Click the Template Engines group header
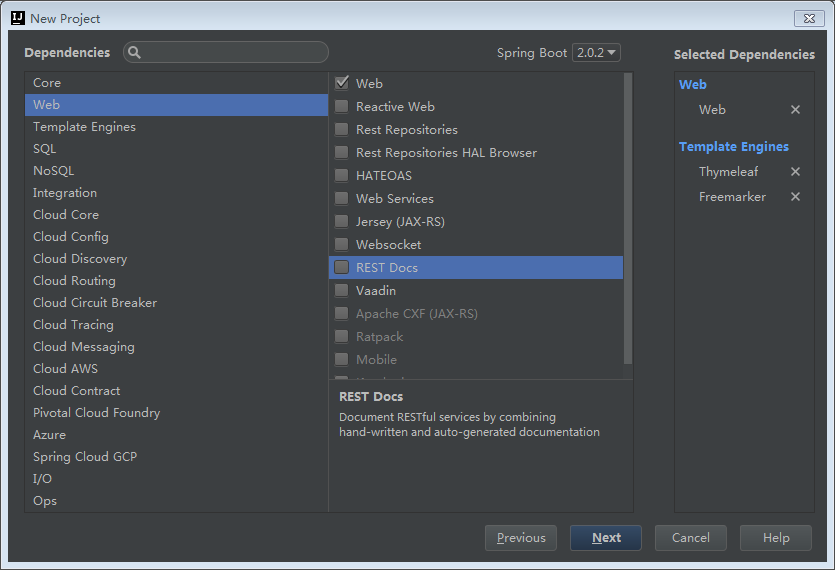The height and width of the screenshot is (570, 835). pos(734,146)
